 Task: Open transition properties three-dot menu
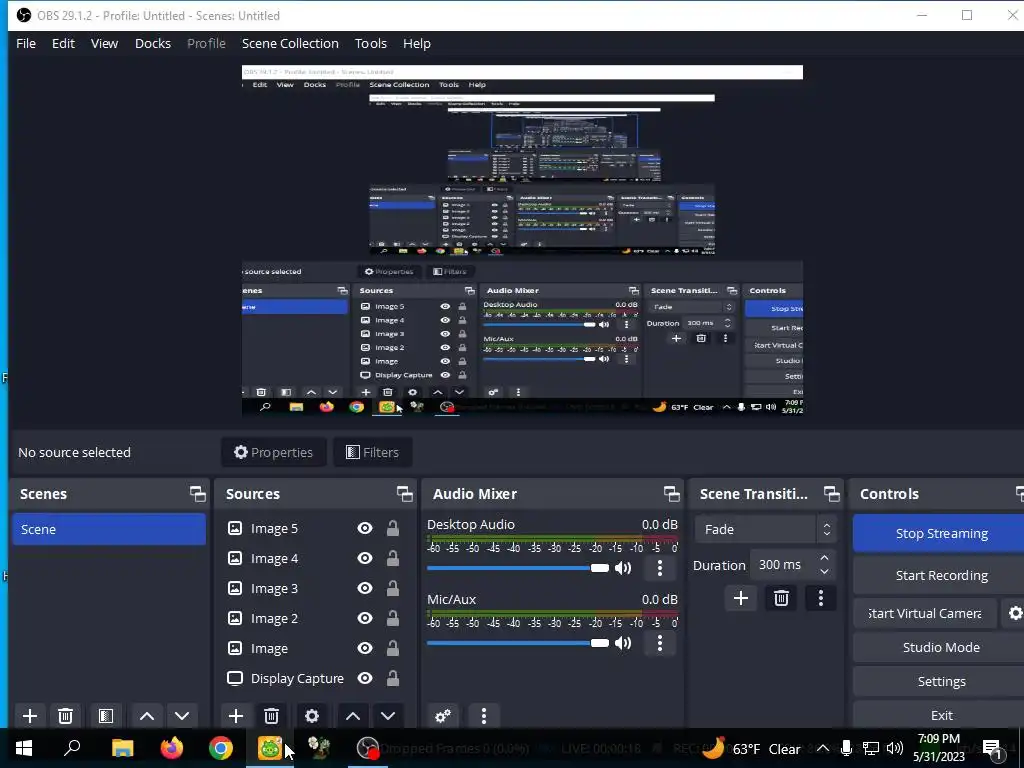821,598
